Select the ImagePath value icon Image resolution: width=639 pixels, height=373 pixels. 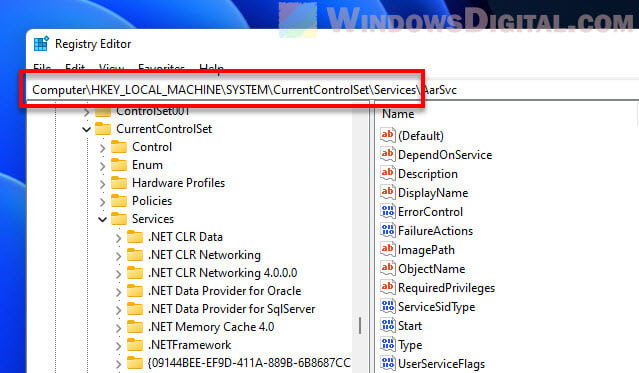388,249
